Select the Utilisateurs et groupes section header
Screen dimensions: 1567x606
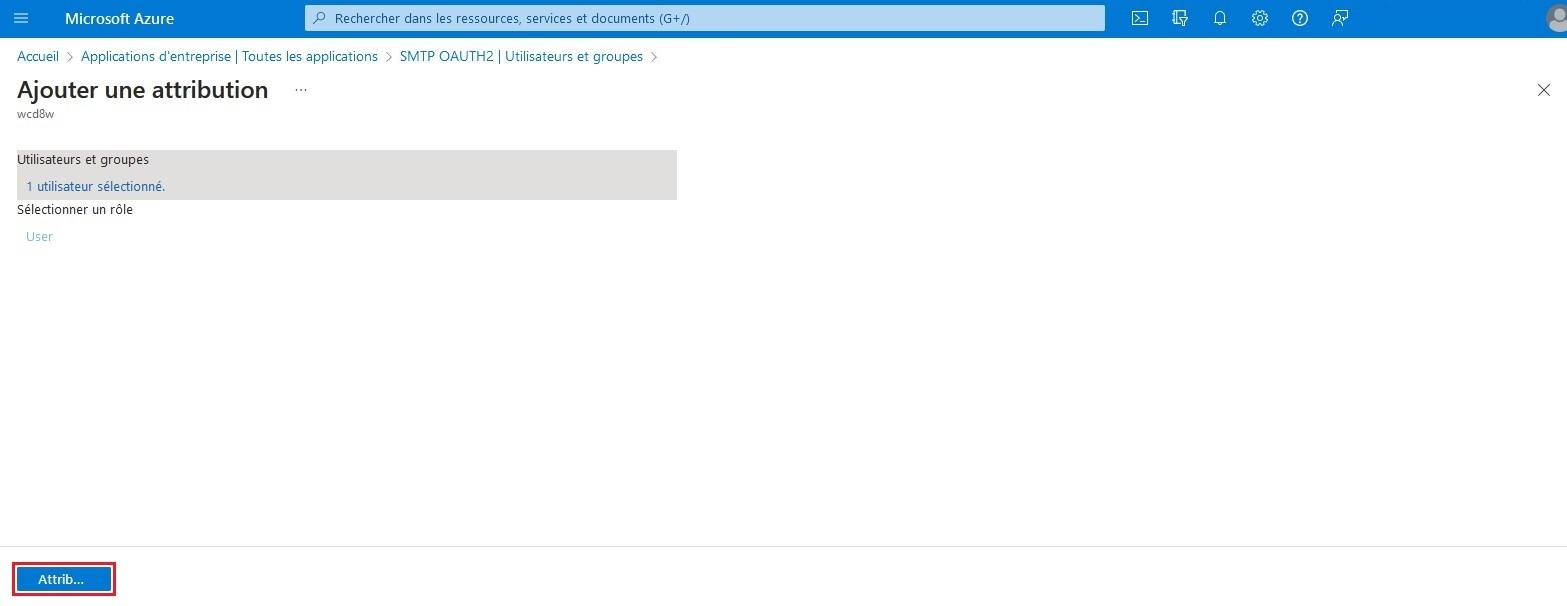[x=83, y=159]
